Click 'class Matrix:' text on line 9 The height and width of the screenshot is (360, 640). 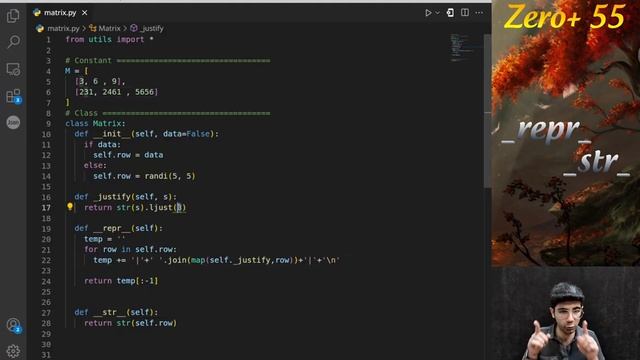point(96,123)
